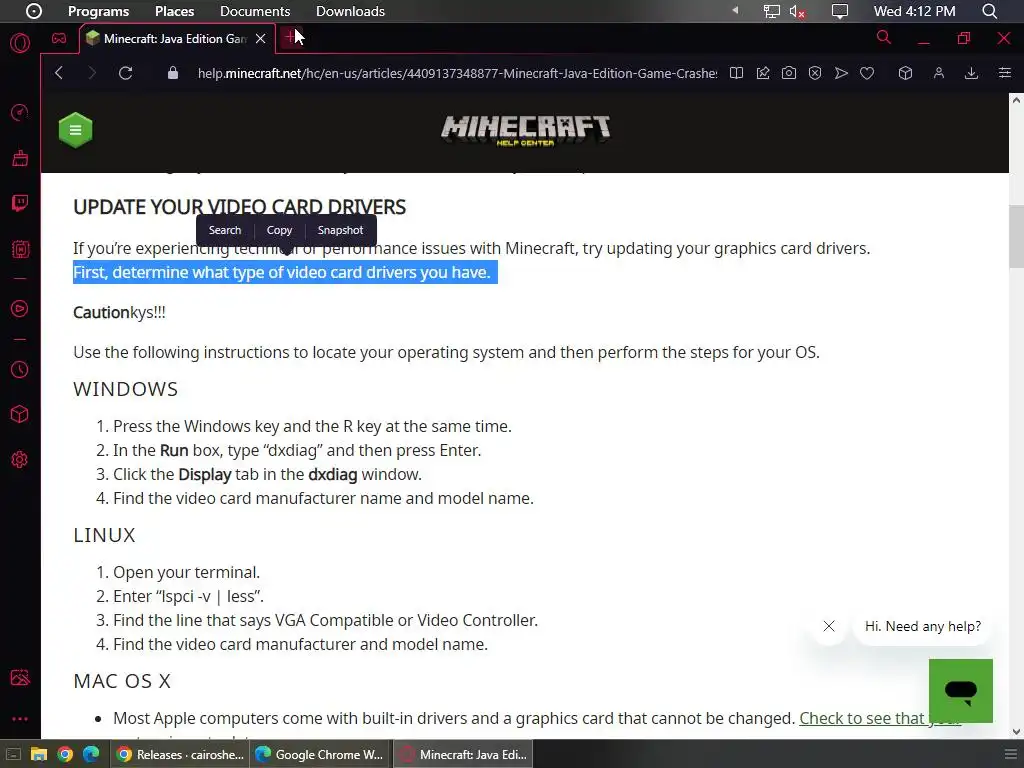This screenshot has width=1024, height=768.
Task: Click the address bar URL field
Action: 457,73
